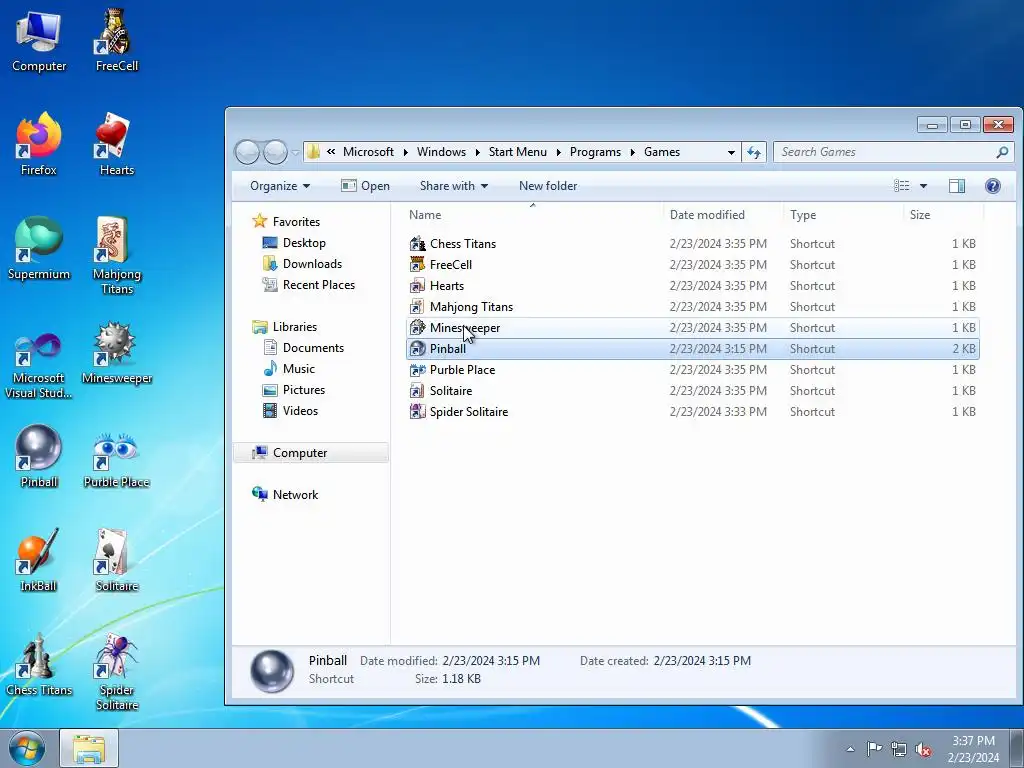Open the view options dropdown arrow
Screen dimensions: 1024x768
(923, 186)
